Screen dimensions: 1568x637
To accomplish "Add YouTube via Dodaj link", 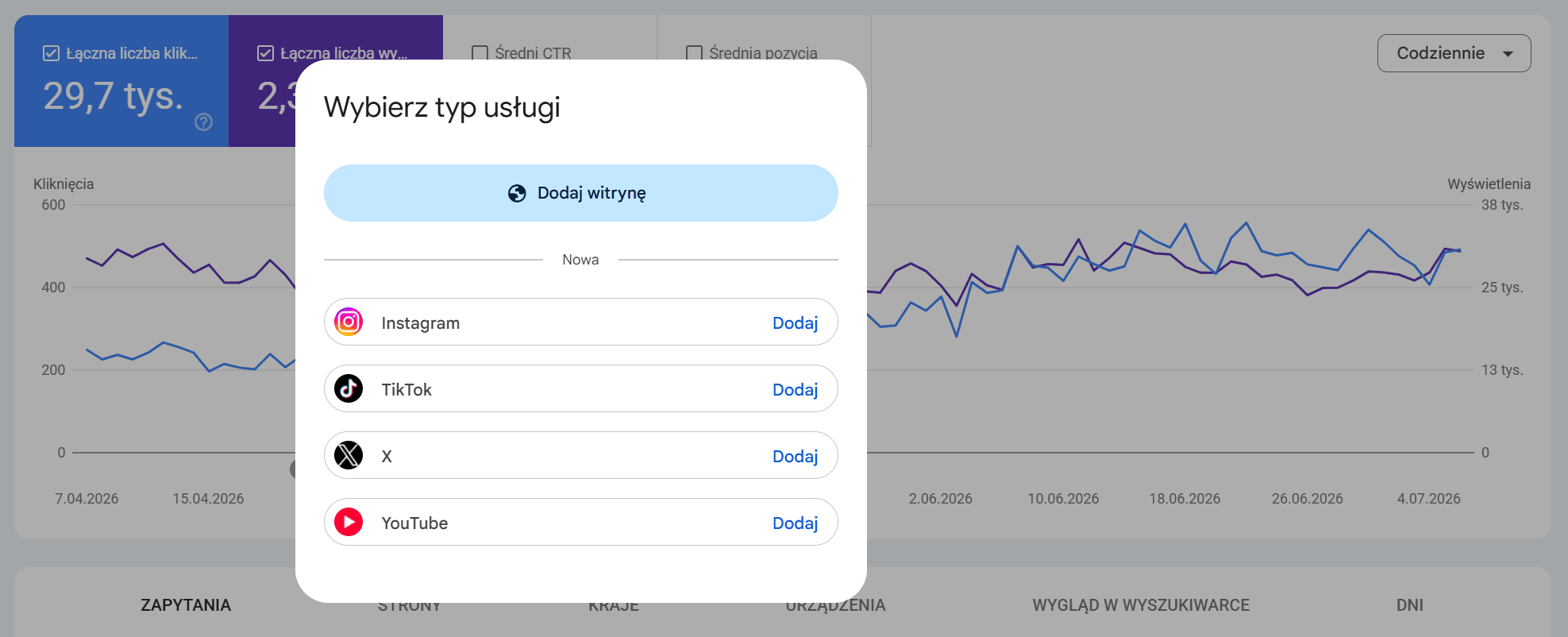I will pyautogui.click(x=795, y=523).
